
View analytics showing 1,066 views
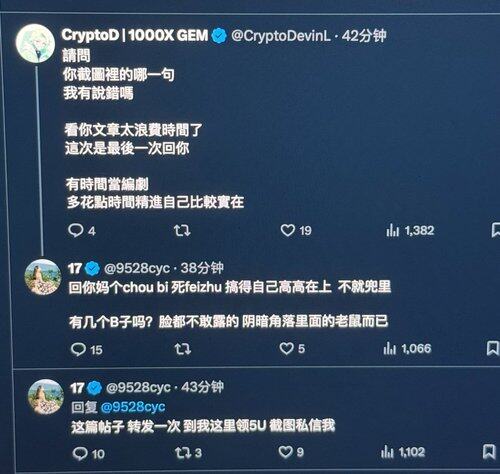[407, 349]
